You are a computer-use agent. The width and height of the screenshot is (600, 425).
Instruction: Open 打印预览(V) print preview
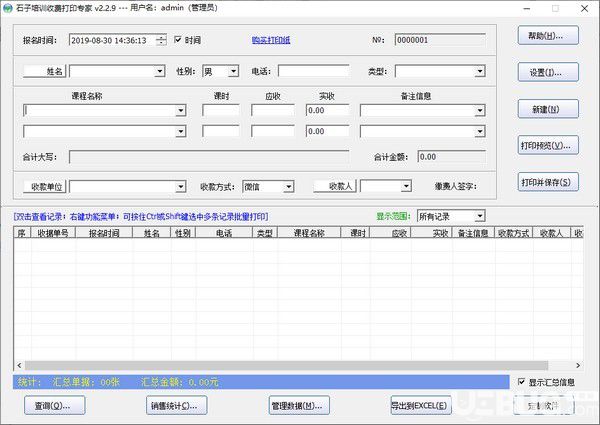click(x=548, y=145)
